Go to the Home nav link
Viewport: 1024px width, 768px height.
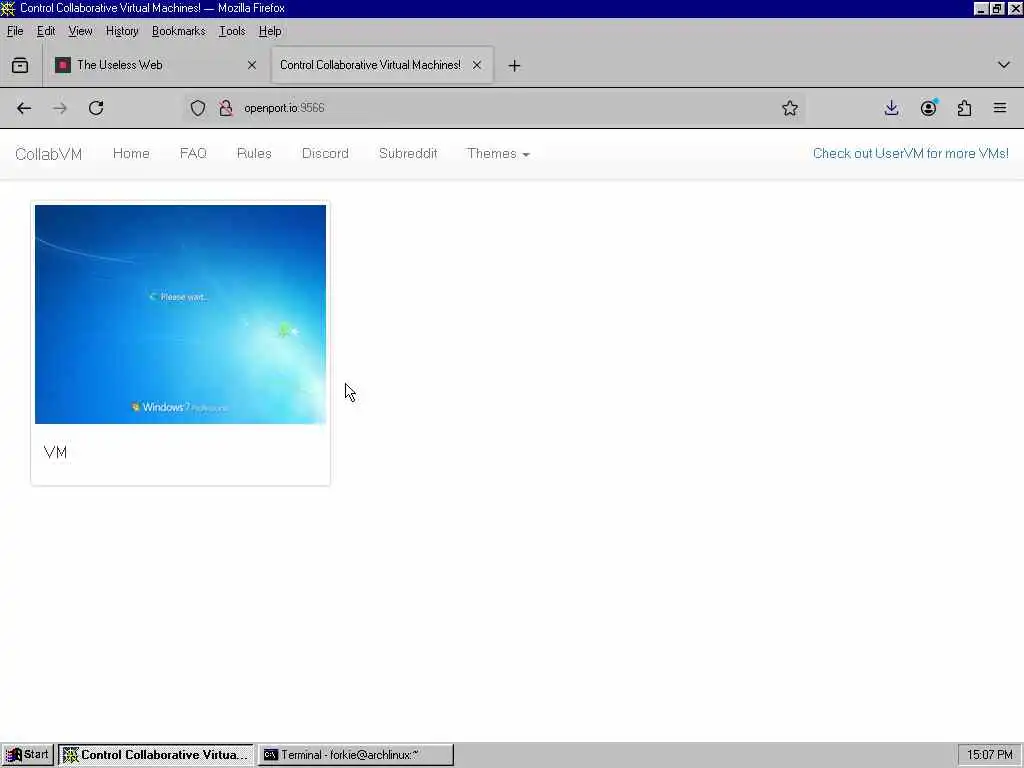click(131, 153)
